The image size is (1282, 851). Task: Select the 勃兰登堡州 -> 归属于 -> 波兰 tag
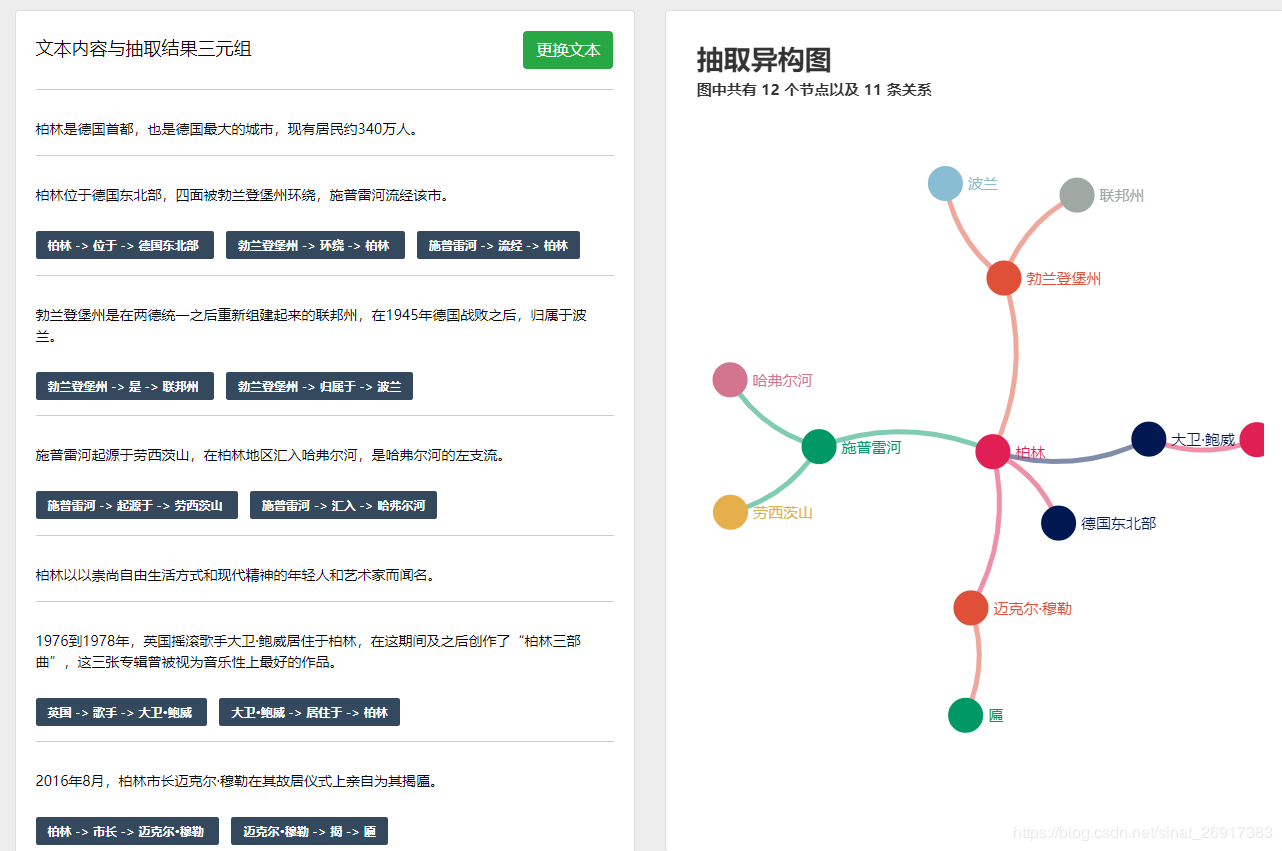pyautogui.click(x=319, y=386)
